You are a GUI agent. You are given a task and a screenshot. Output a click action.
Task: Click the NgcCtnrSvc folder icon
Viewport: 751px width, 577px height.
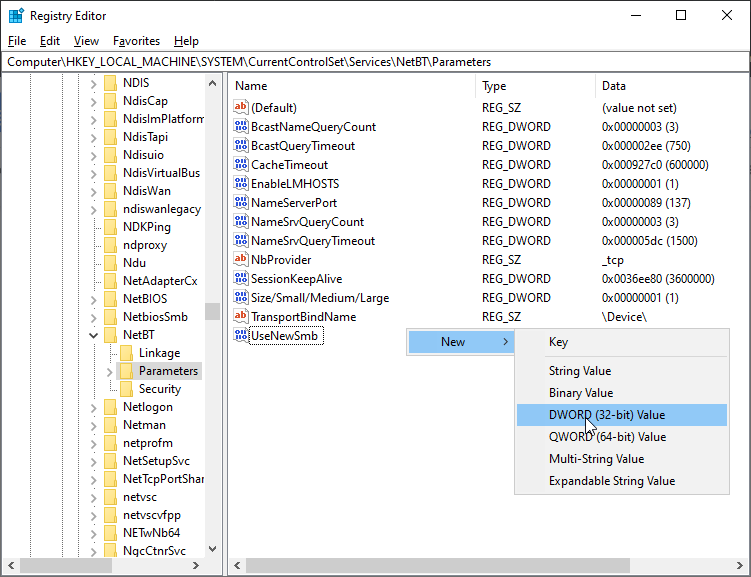(111, 551)
